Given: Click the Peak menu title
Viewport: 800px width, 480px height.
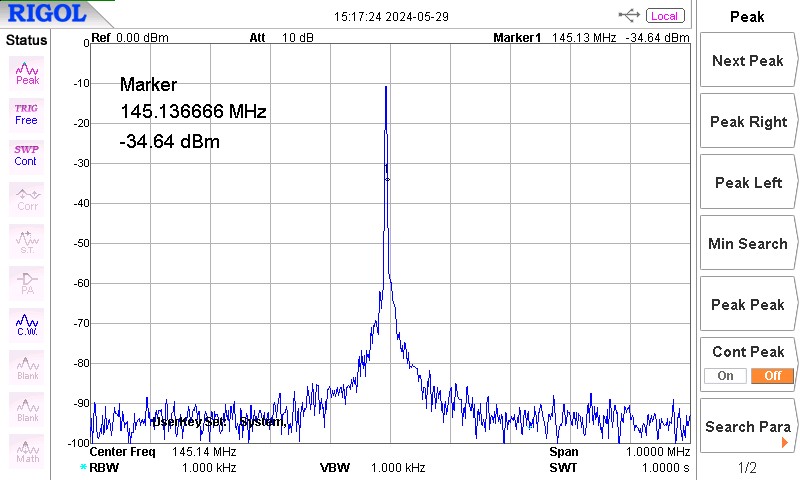Looking at the screenshot, I should click(747, 17).
